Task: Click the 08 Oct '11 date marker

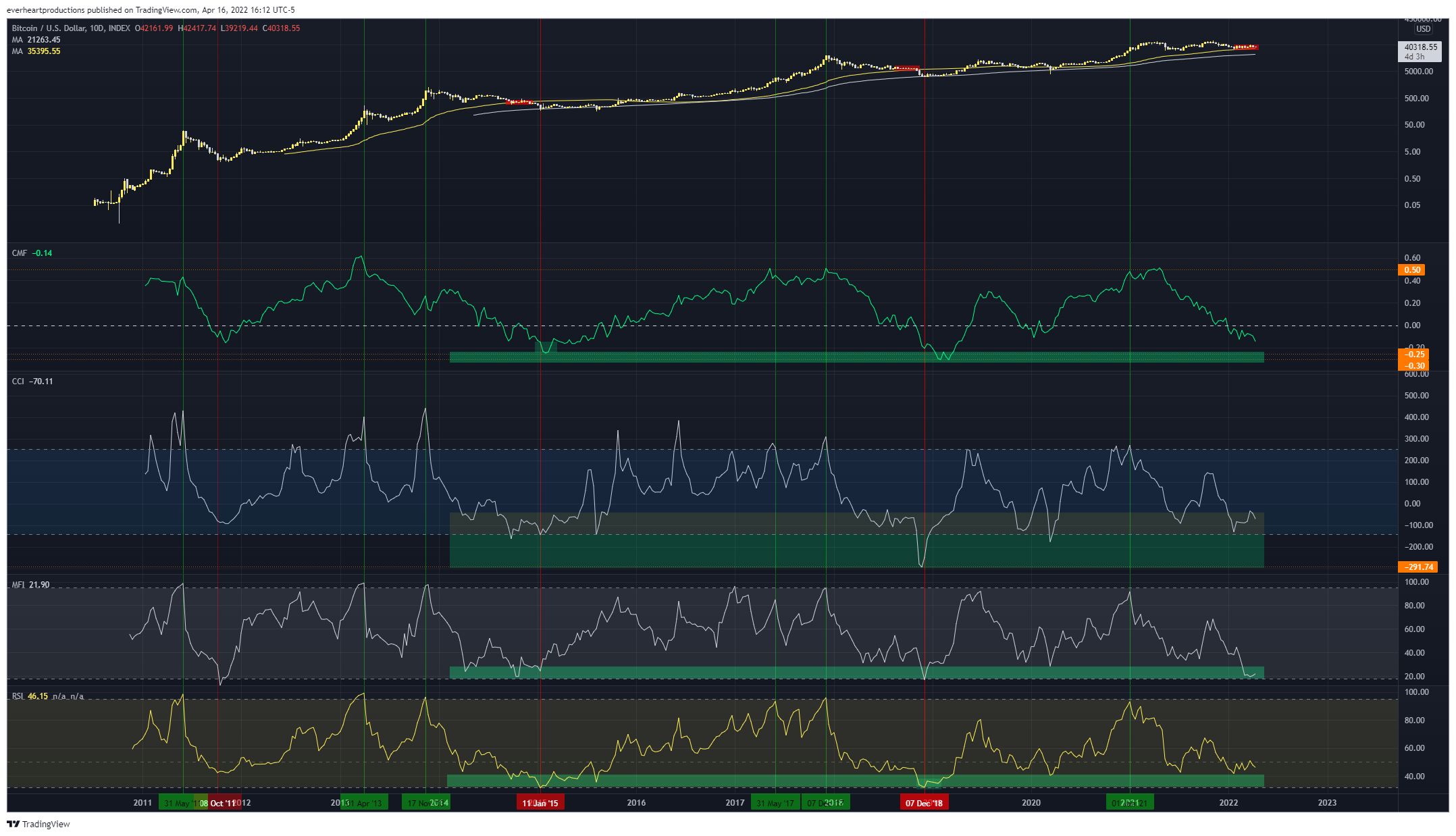Action: coord(217,803)
